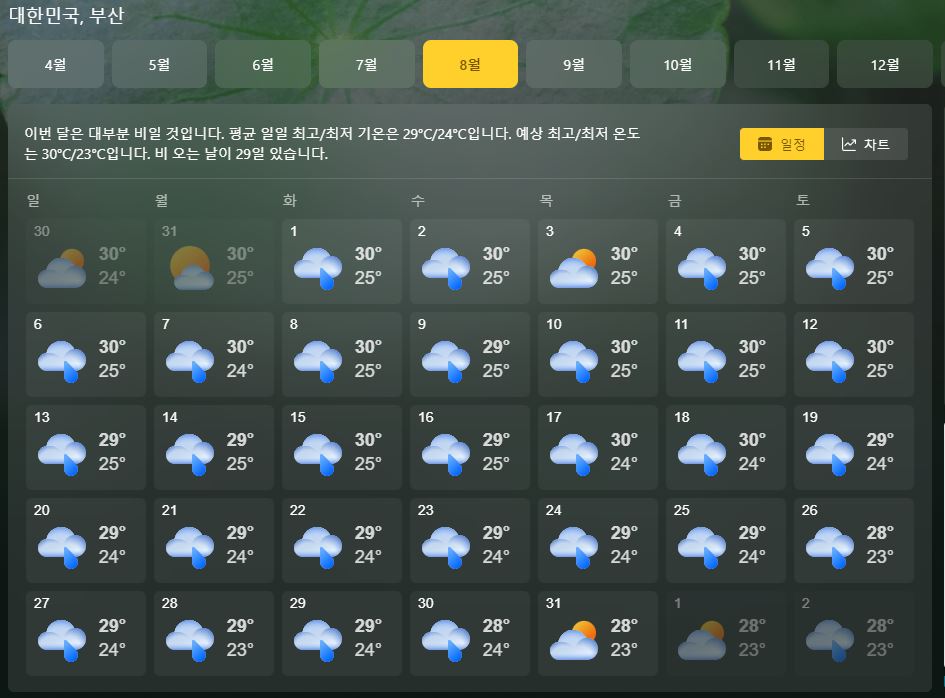Click the highlighted 8월 tab

470,64
